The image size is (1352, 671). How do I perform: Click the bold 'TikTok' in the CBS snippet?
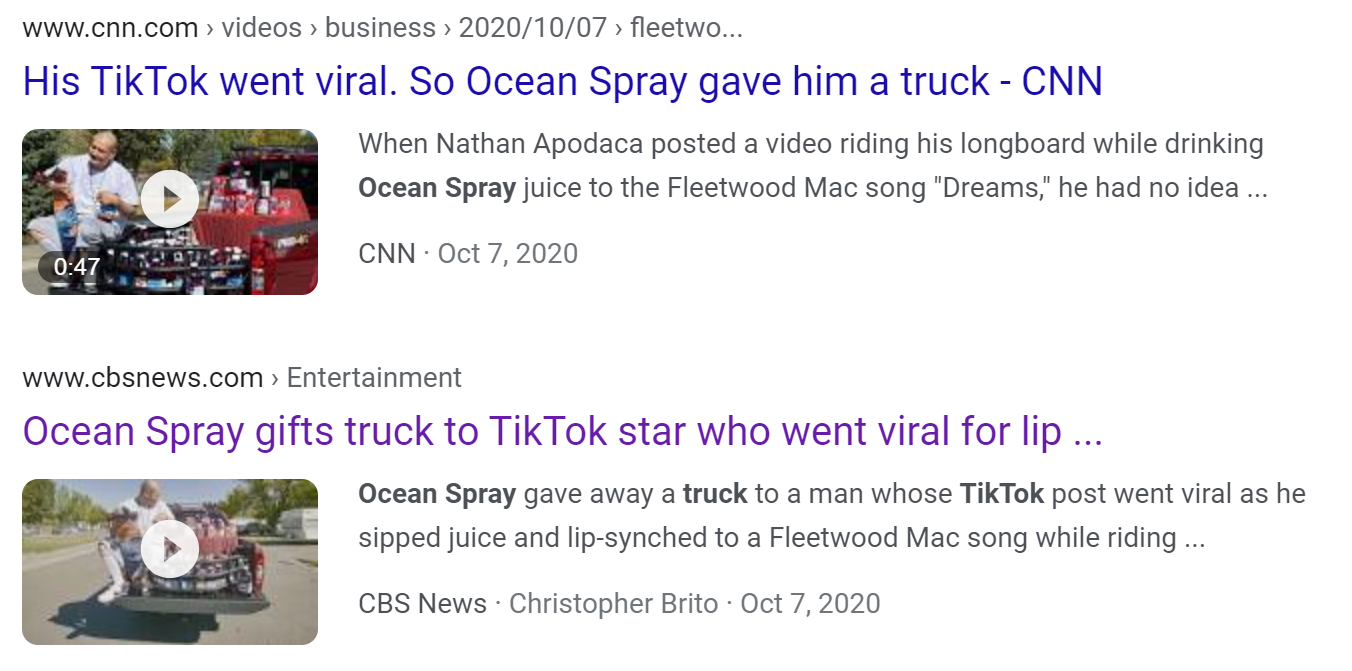click(x=1001, y=494)
